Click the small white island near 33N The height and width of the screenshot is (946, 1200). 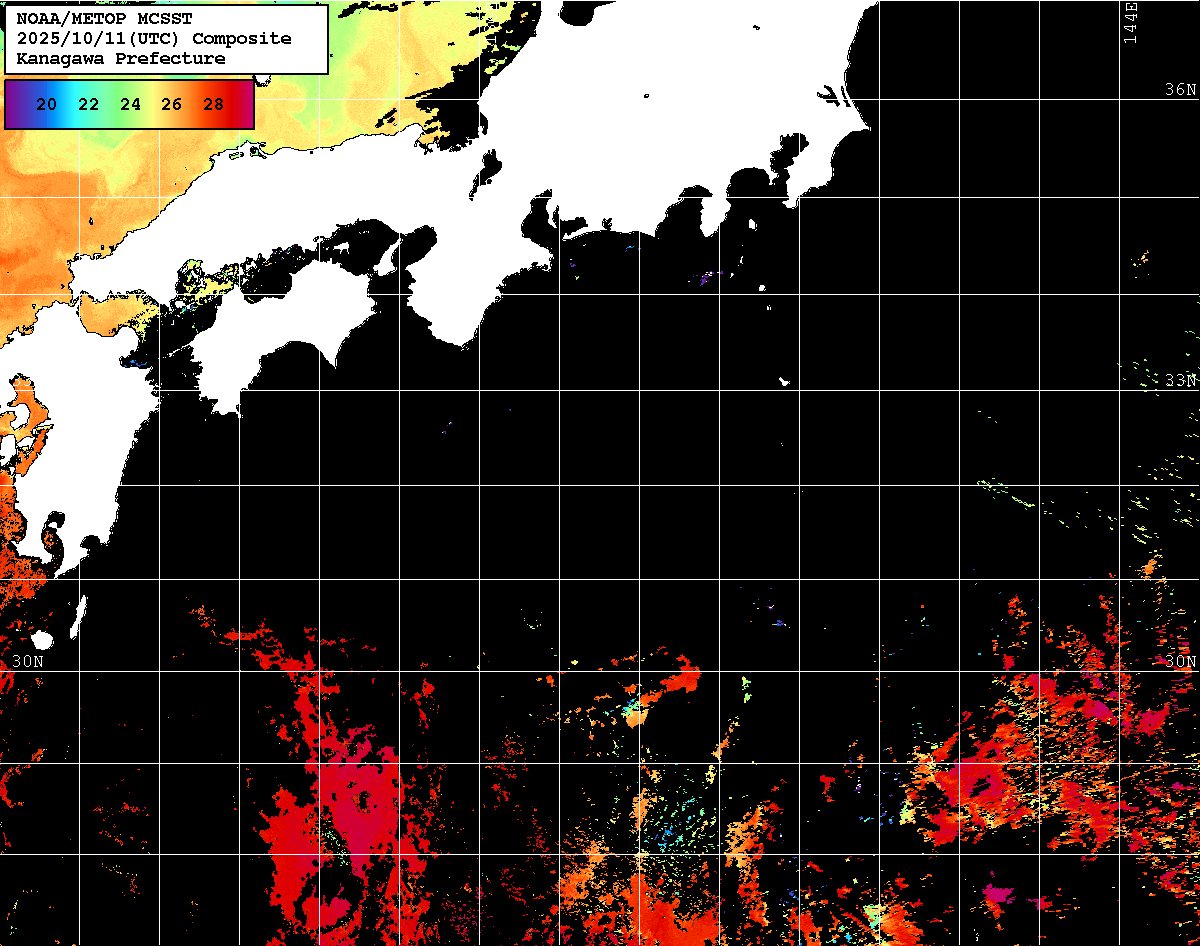click(785, 381)
